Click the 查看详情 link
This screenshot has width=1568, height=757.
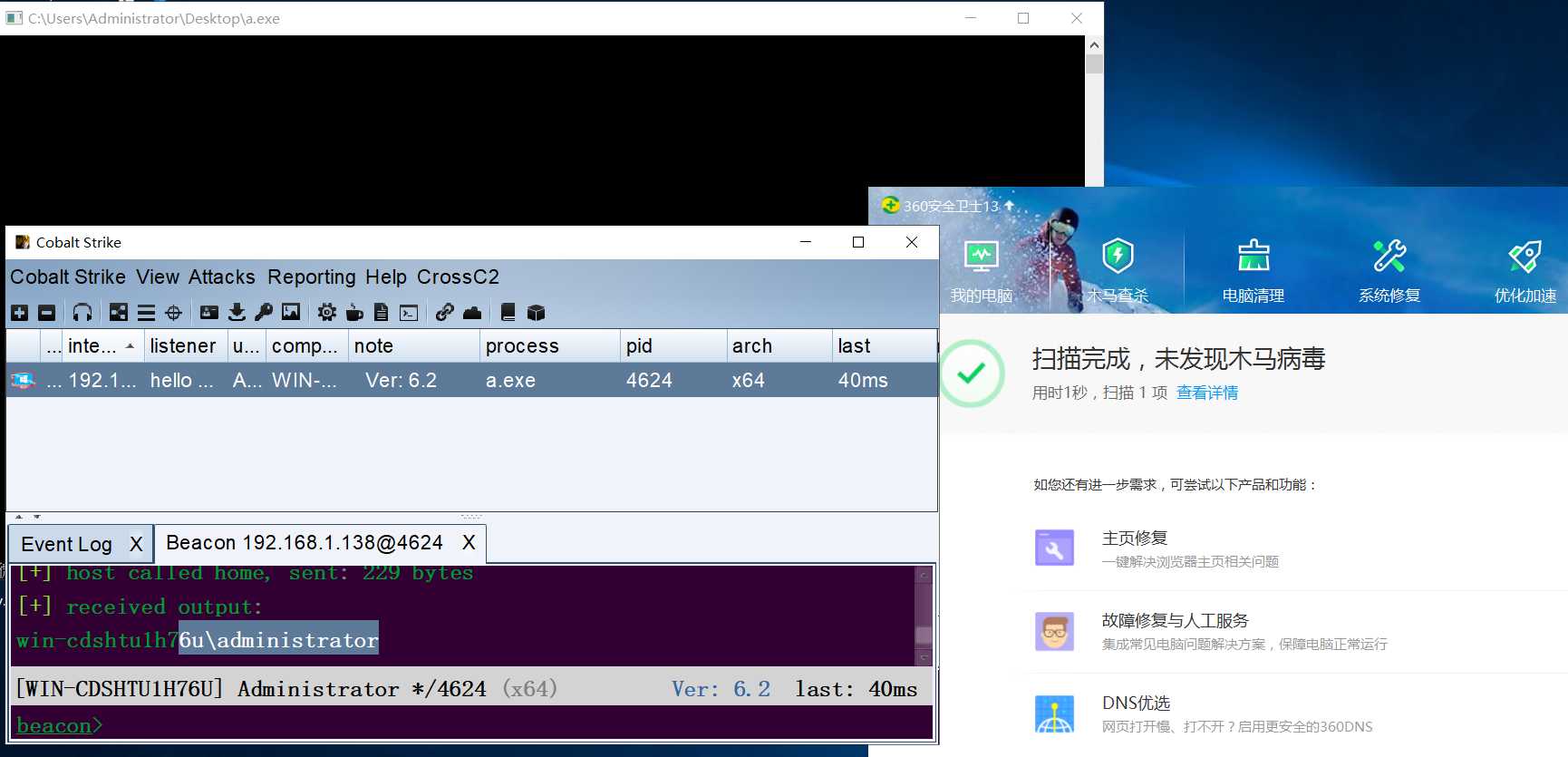coord(1207,393)
